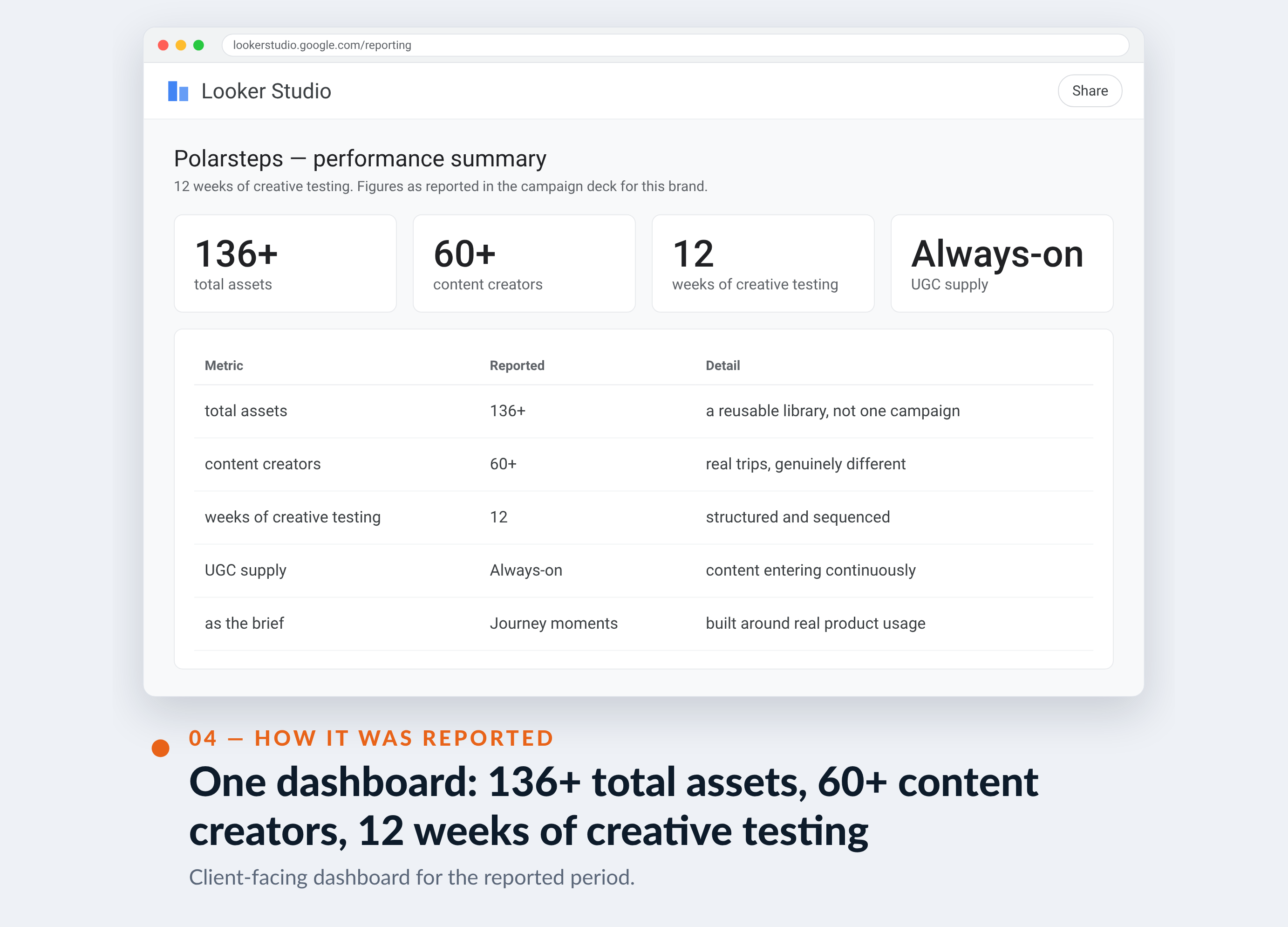Click the Journey moments table cell

pyautogui.click(x=554, y=624)
